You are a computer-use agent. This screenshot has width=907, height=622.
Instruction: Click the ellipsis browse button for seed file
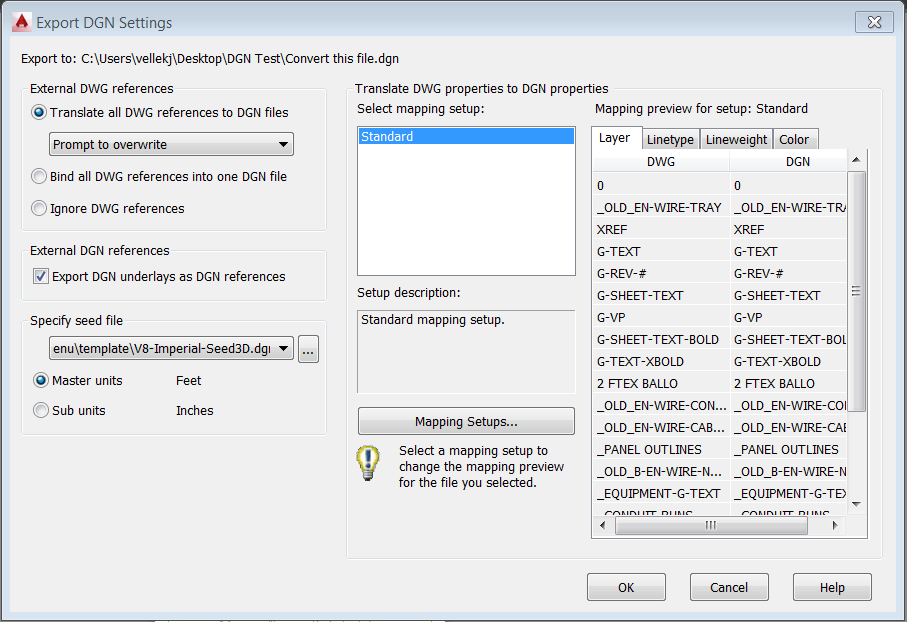click(308, 349)
